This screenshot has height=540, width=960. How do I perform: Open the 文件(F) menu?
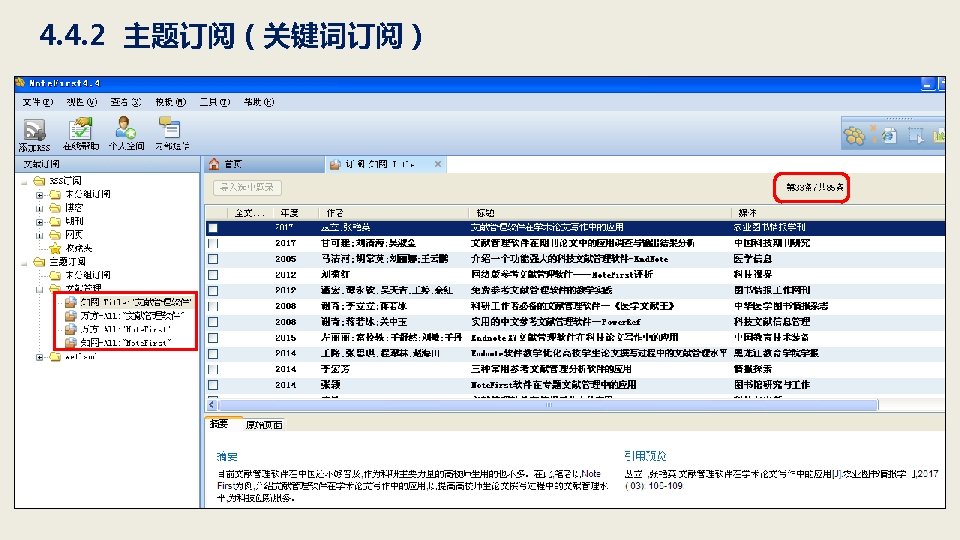pos(38,102)
